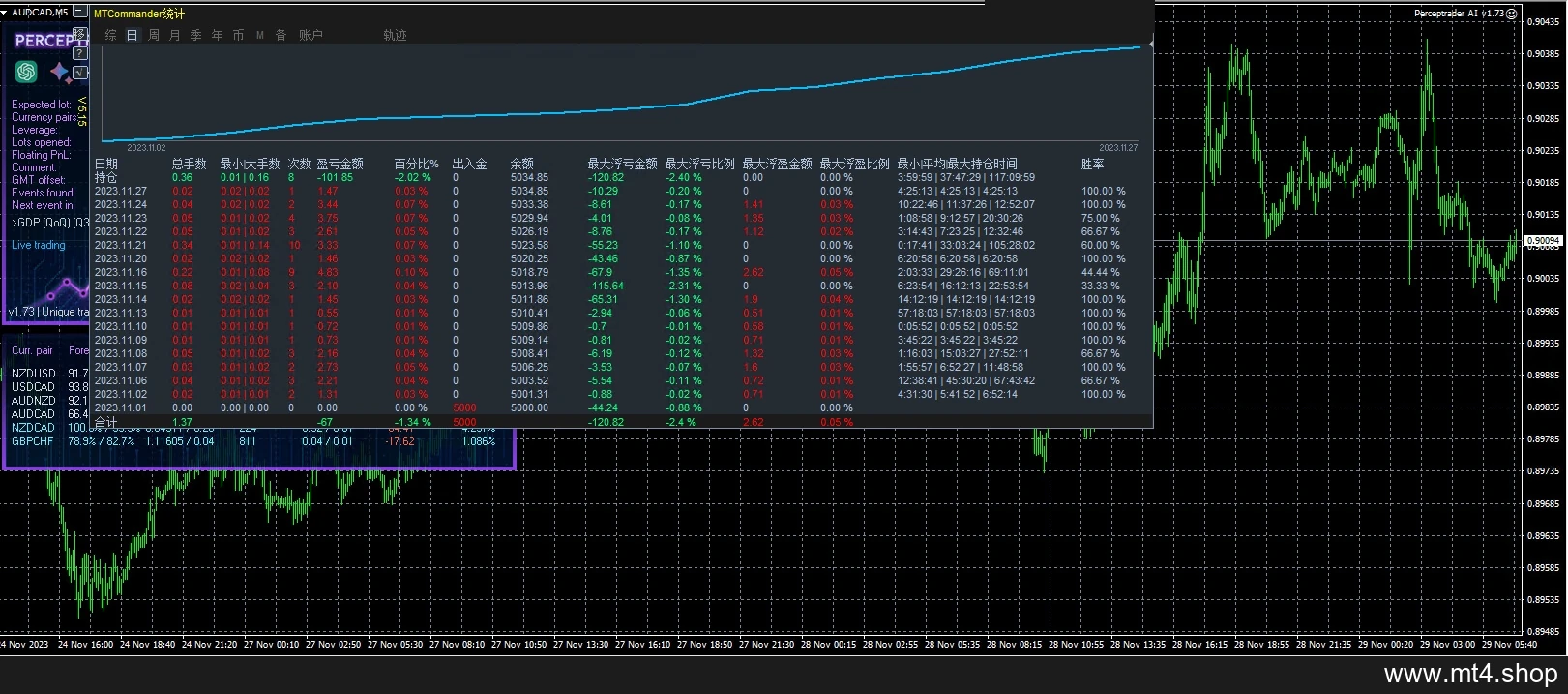1568x694 pixels.
Task: Switch to the 综 summary tab
Action: (x=110, y=35)
